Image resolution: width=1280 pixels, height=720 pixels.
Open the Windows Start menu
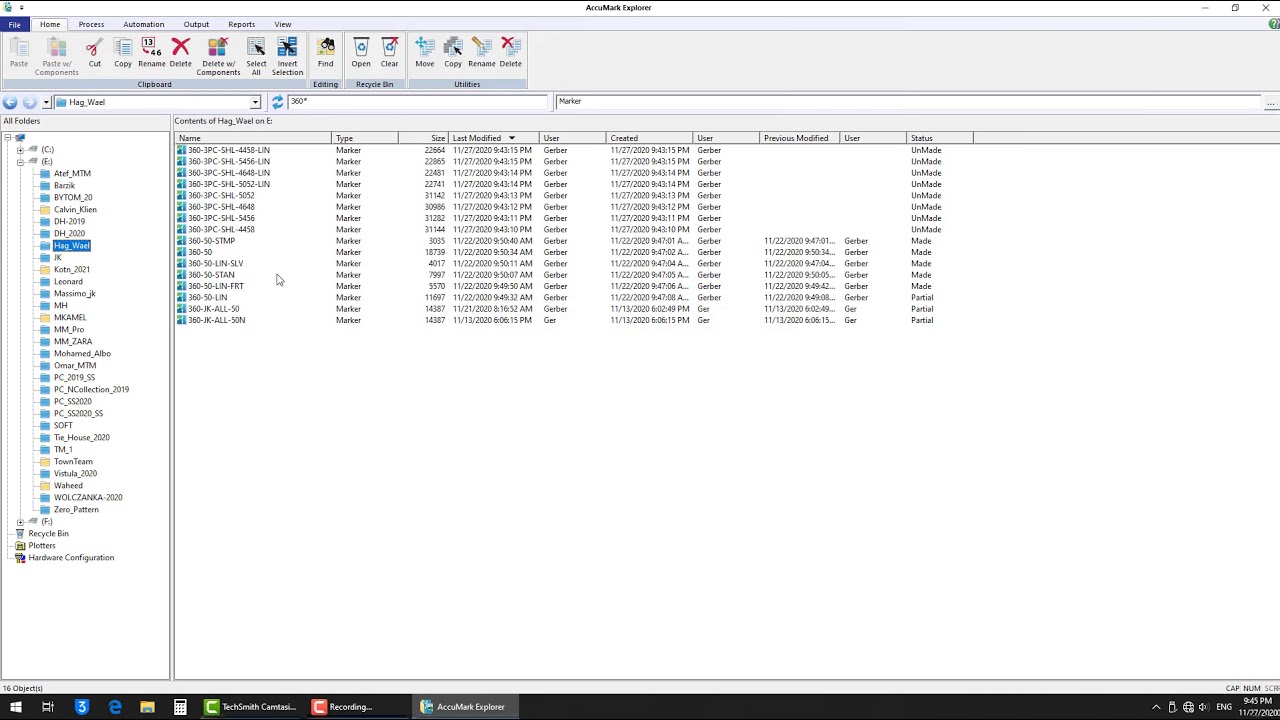tap(15, 707)
